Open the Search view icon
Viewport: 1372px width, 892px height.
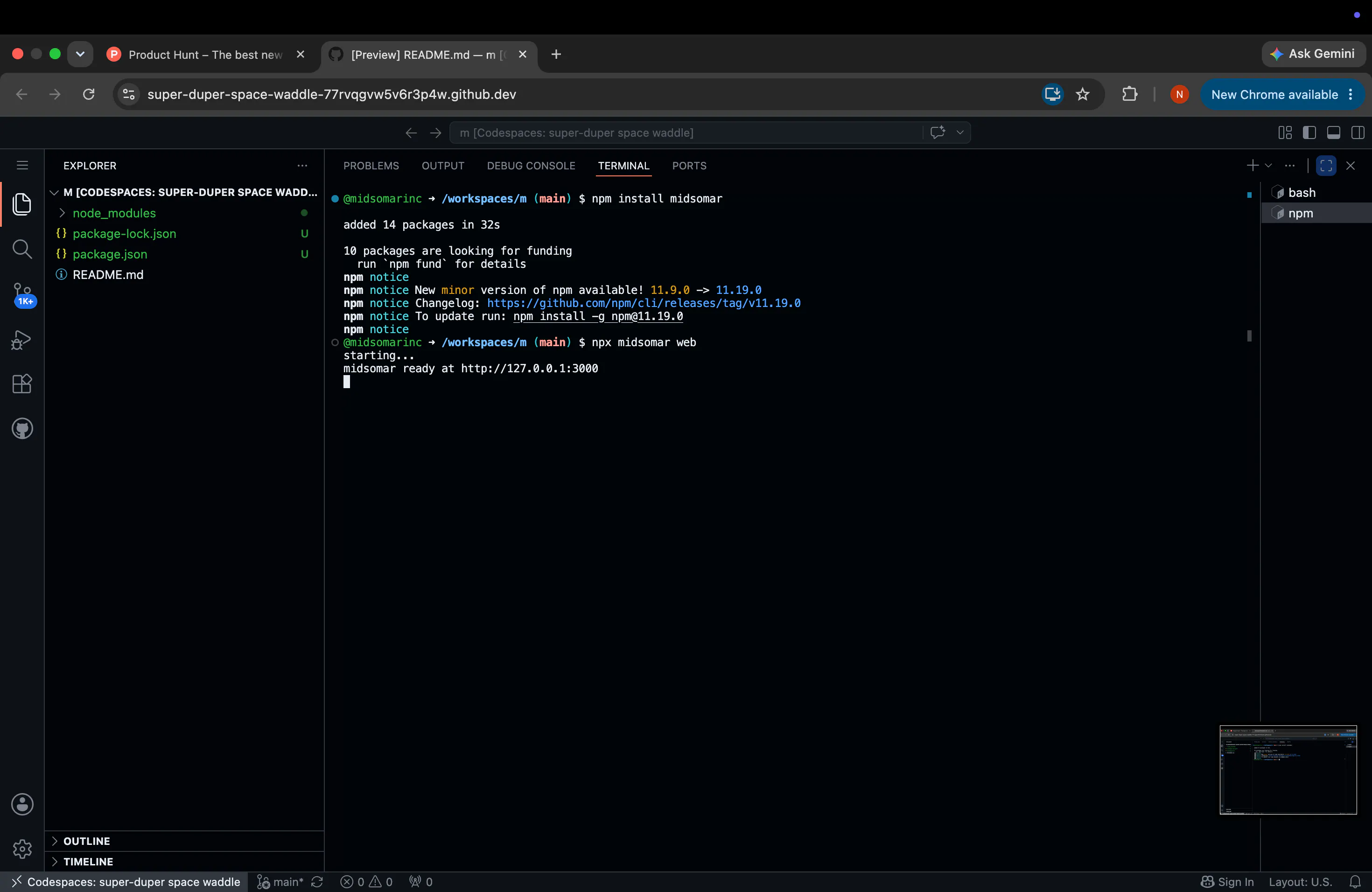pos(22,249)
